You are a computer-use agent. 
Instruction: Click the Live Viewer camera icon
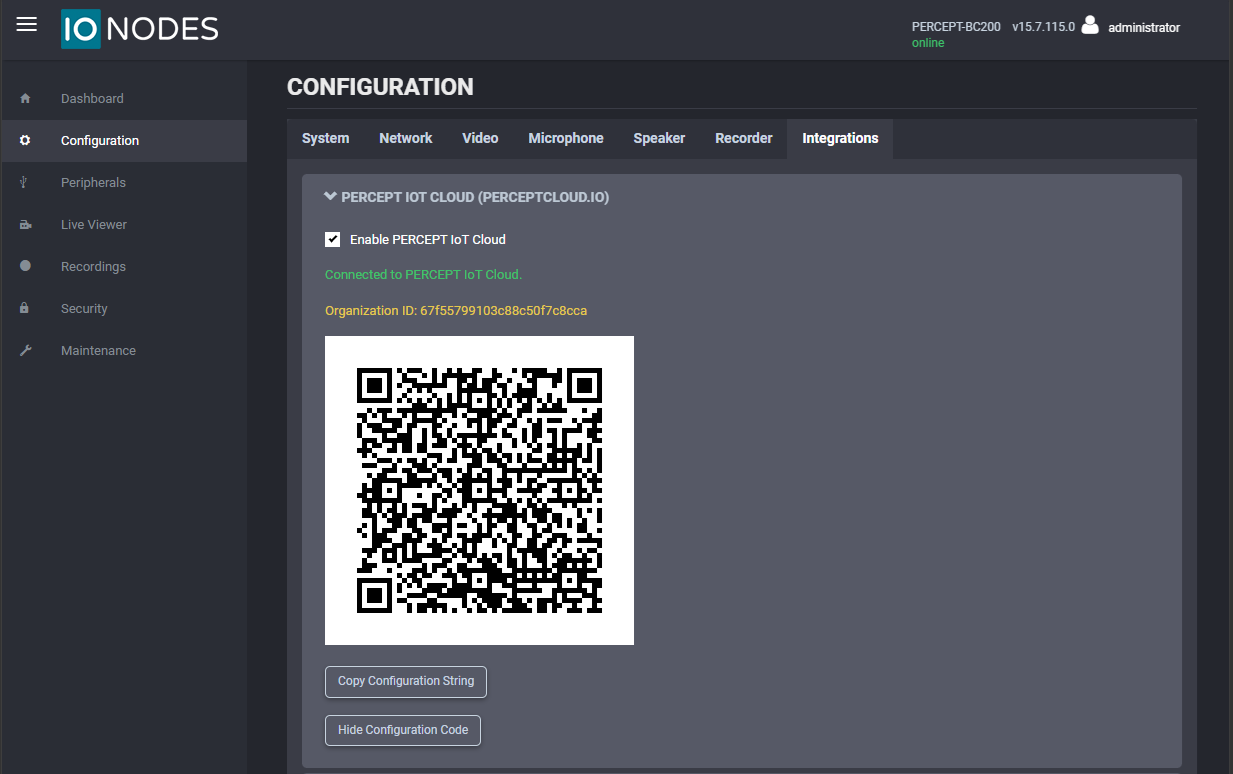pyautogui.click(x=25, y=225)
